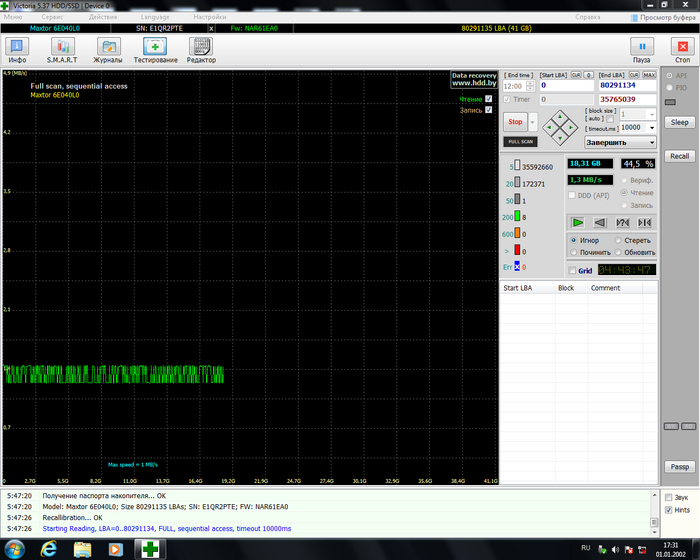Pause the scan with the Пауза button

pyautogui.click(x=642, y=50)
